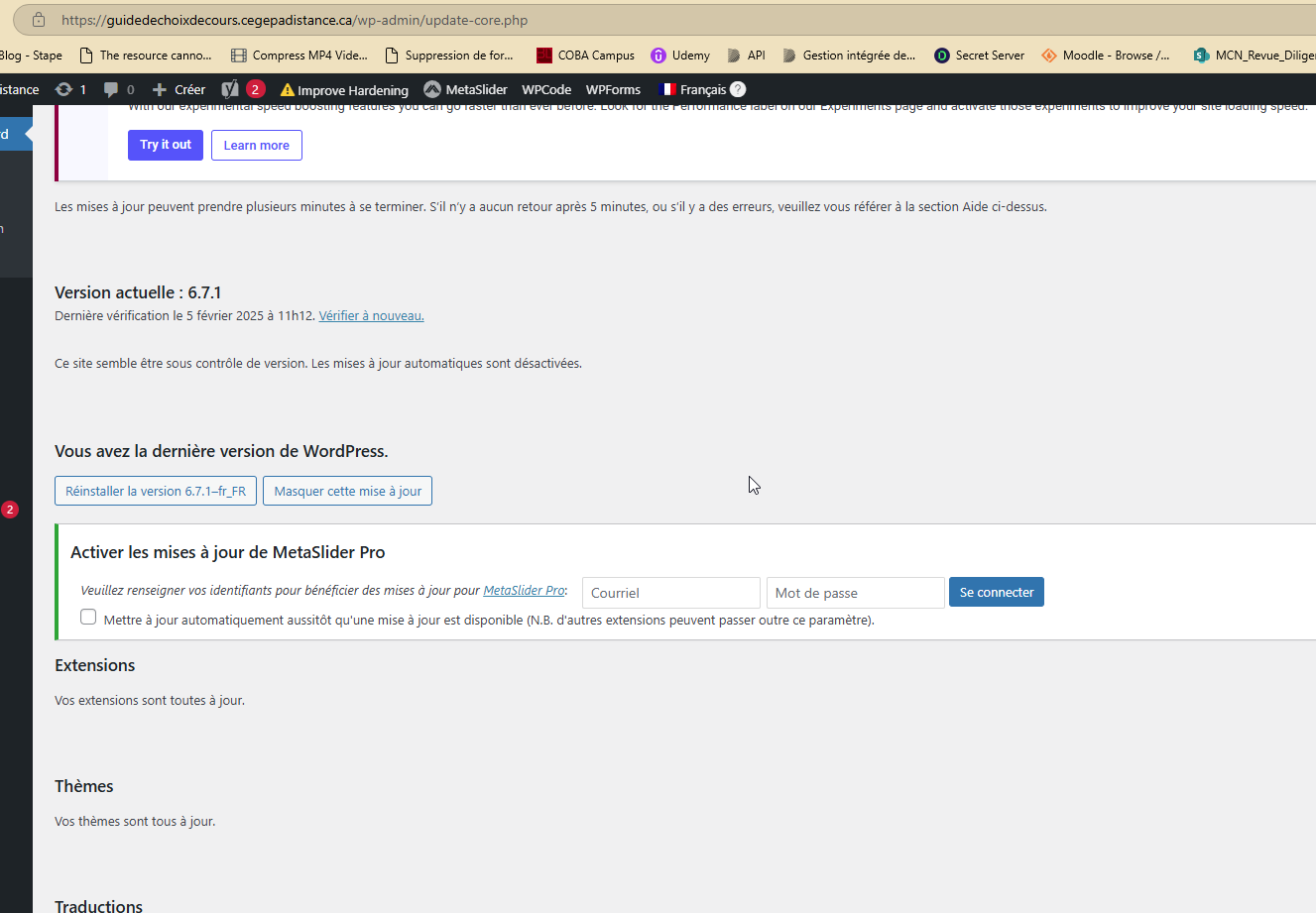Focus the Courriel email field
Image resolution: width=1316 pixels, height=913 pixels.
(670, 593)
